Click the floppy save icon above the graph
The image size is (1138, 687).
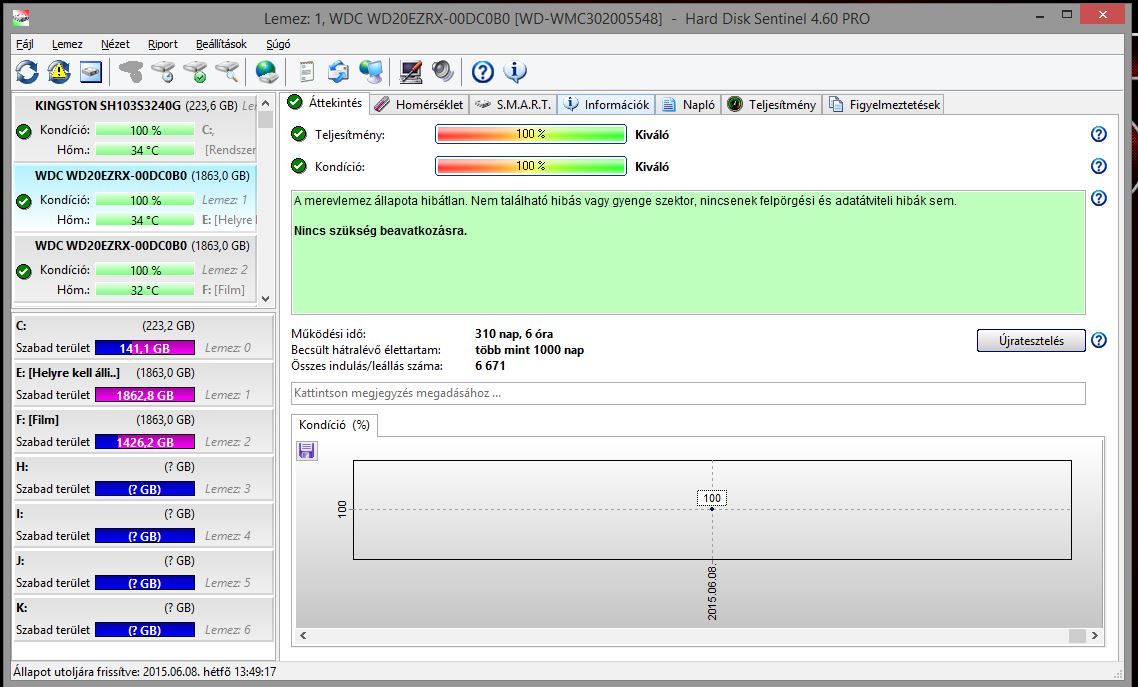[x=306, y=451]
